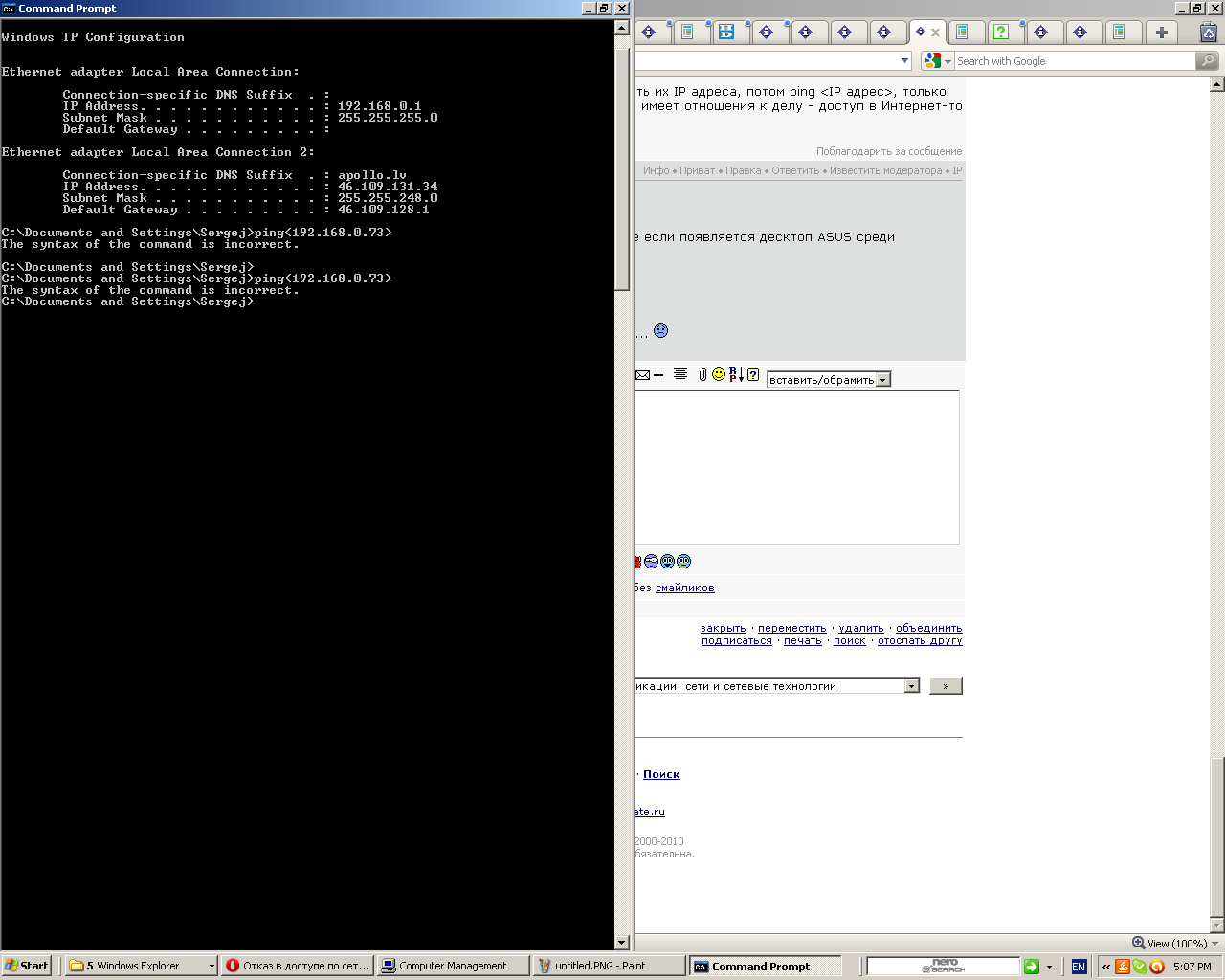Switch to the green question mark tab
The height and width of the screenshot is (980, 1225).
point(1001,33)
